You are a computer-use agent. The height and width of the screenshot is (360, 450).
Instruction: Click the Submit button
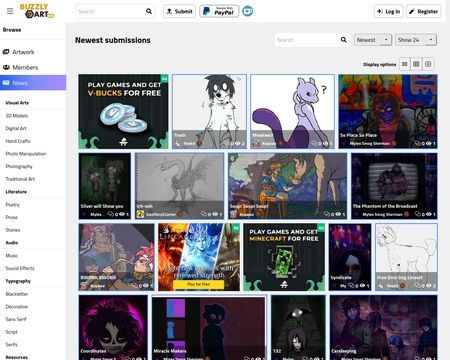point(179,11)
